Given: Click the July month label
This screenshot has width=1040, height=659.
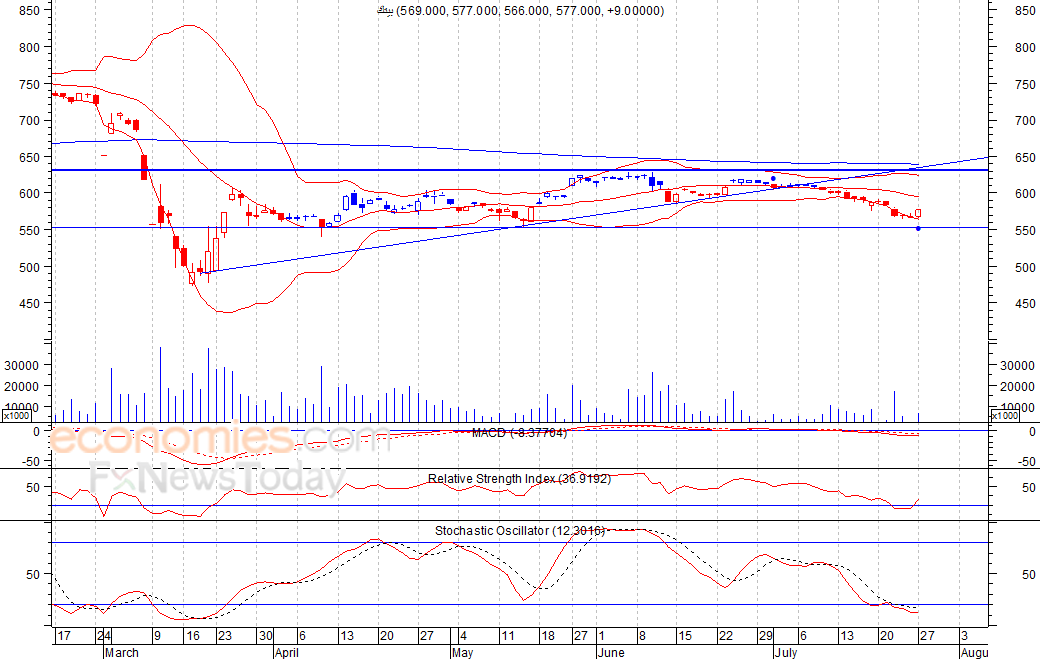Looking at the screenshot, I should 788,652.
